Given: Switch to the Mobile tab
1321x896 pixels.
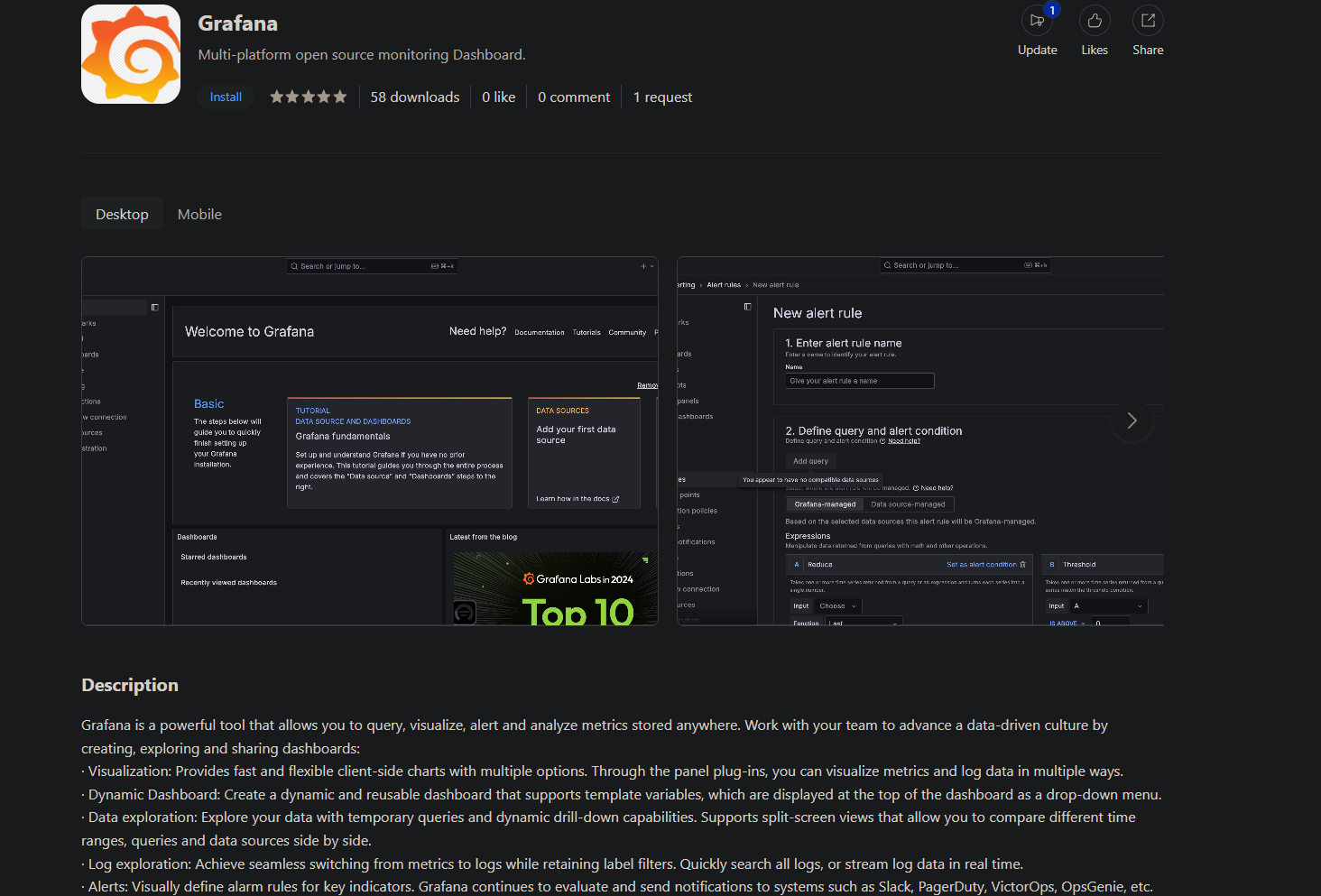Looking at the screenshot, I should 199,214.
